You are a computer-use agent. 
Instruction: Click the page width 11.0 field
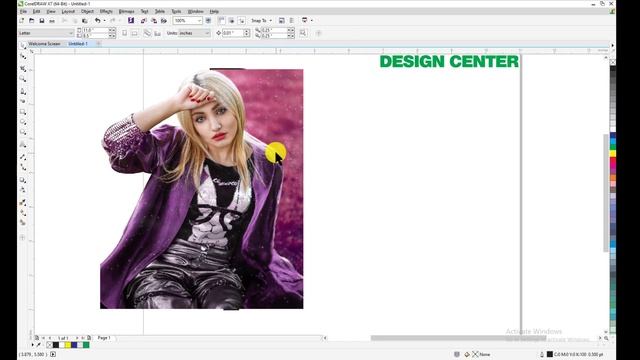click(x=96, y=30)
